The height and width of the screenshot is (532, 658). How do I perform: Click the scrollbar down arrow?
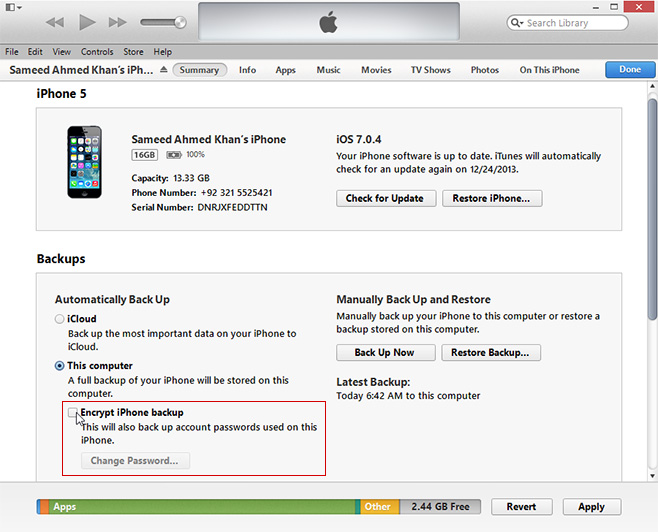pyautogui.click(x=652, y=476)
